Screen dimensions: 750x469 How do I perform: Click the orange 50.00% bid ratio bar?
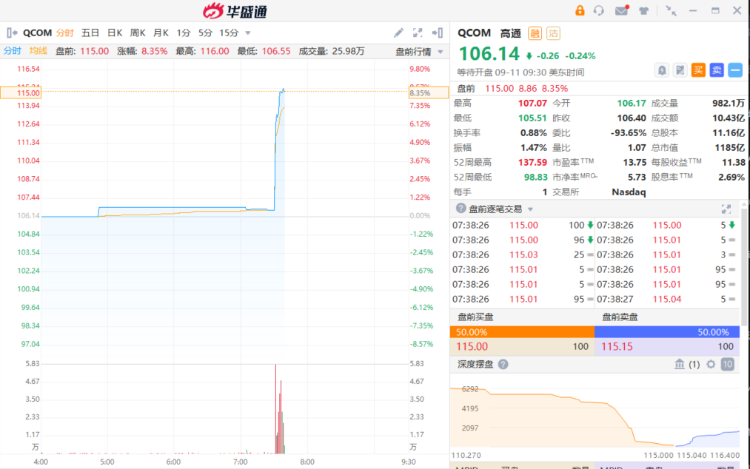click(x=522, y=332)
